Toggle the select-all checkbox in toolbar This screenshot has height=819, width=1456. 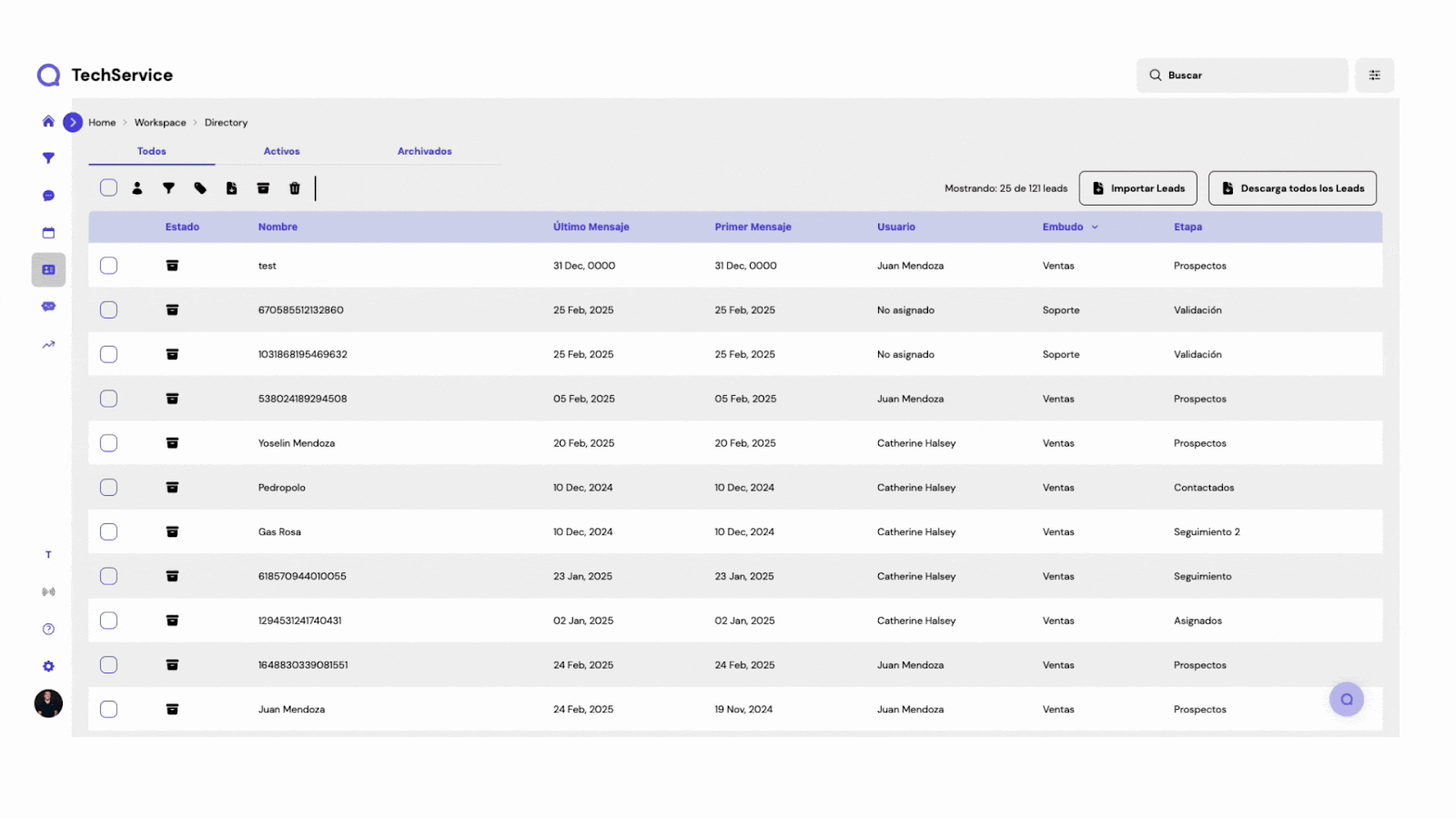pyautogui.click(x=108, y=188)
